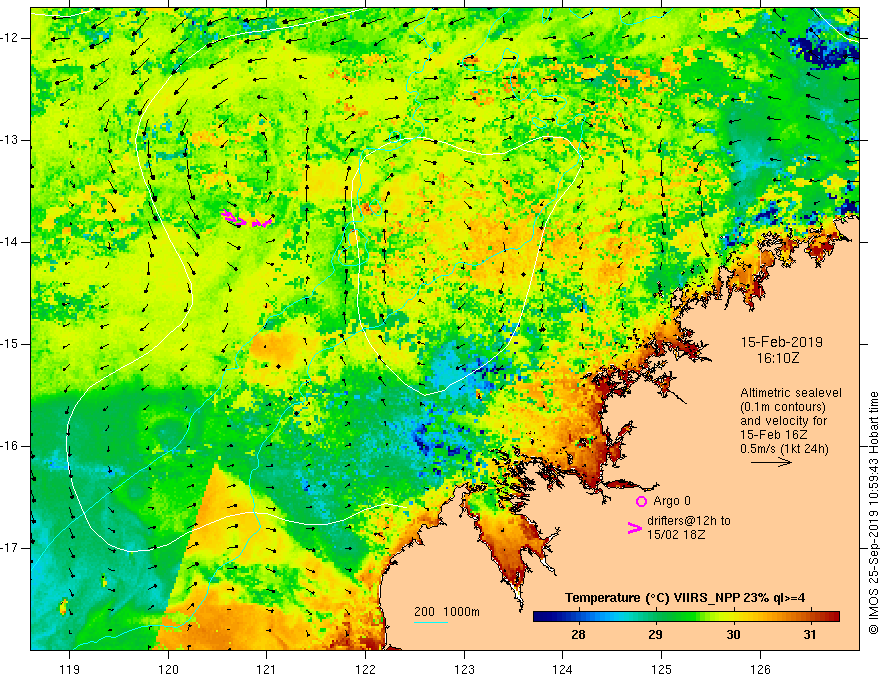Click the '16:10Z' time text
The width and height of the screenshot is (880, 680).
point(778,358)
